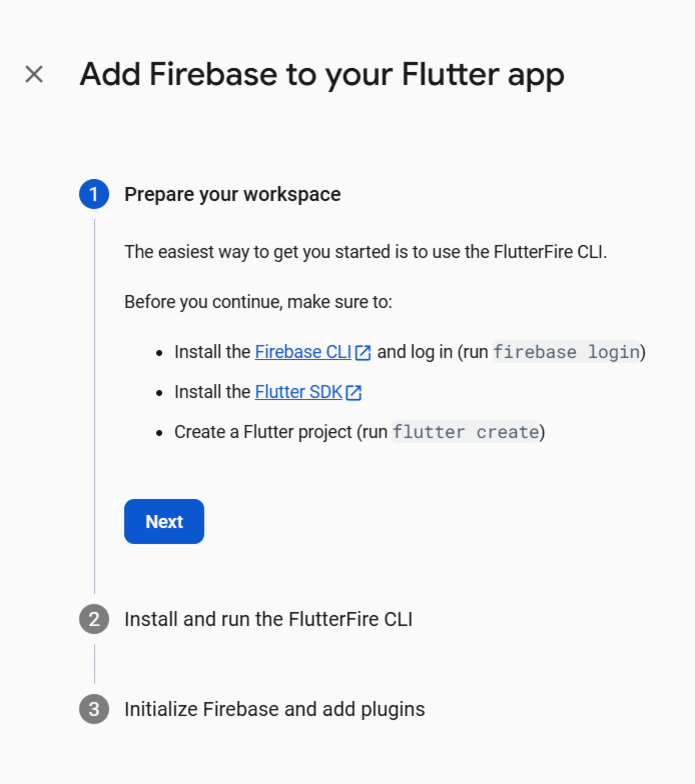Image resolution: width=695 pixels, height=784 pixels.
Task: Click the flutter create code snippet
Action: click(x=466, y=432)
